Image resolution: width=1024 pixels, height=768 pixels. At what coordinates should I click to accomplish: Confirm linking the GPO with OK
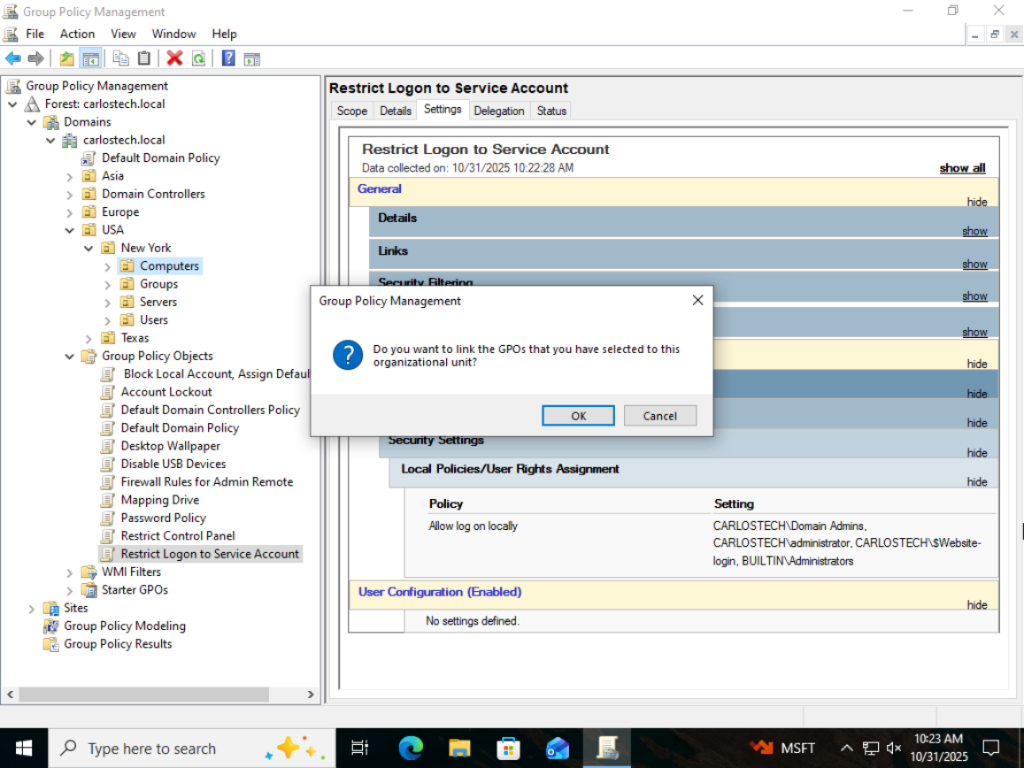click(578, 416)
